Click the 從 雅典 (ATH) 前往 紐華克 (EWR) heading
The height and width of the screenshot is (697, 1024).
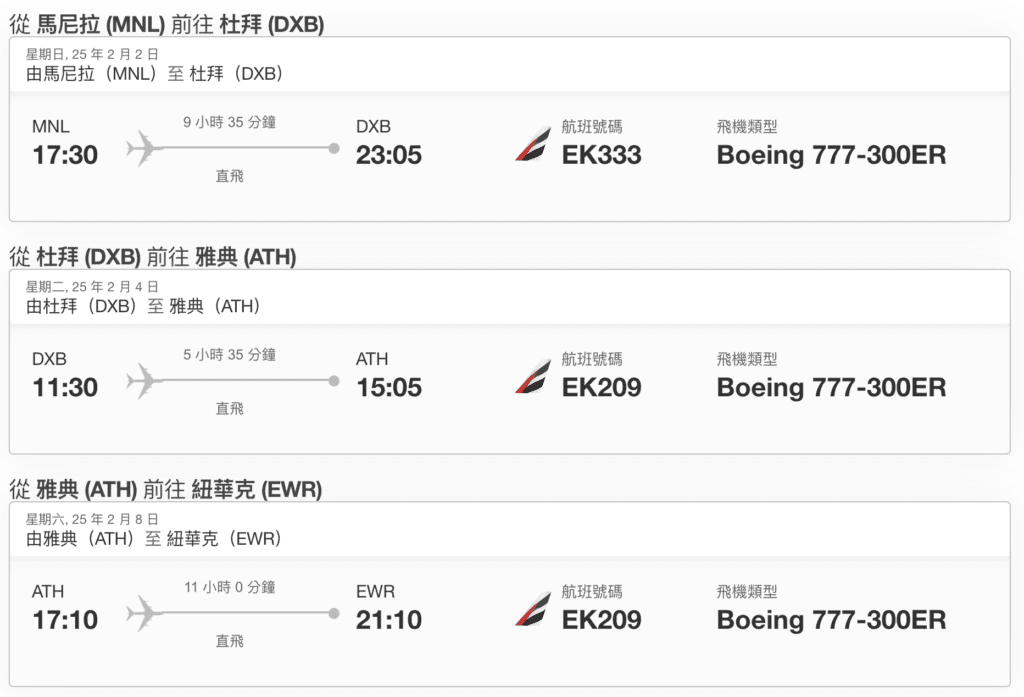click(166, 489)
